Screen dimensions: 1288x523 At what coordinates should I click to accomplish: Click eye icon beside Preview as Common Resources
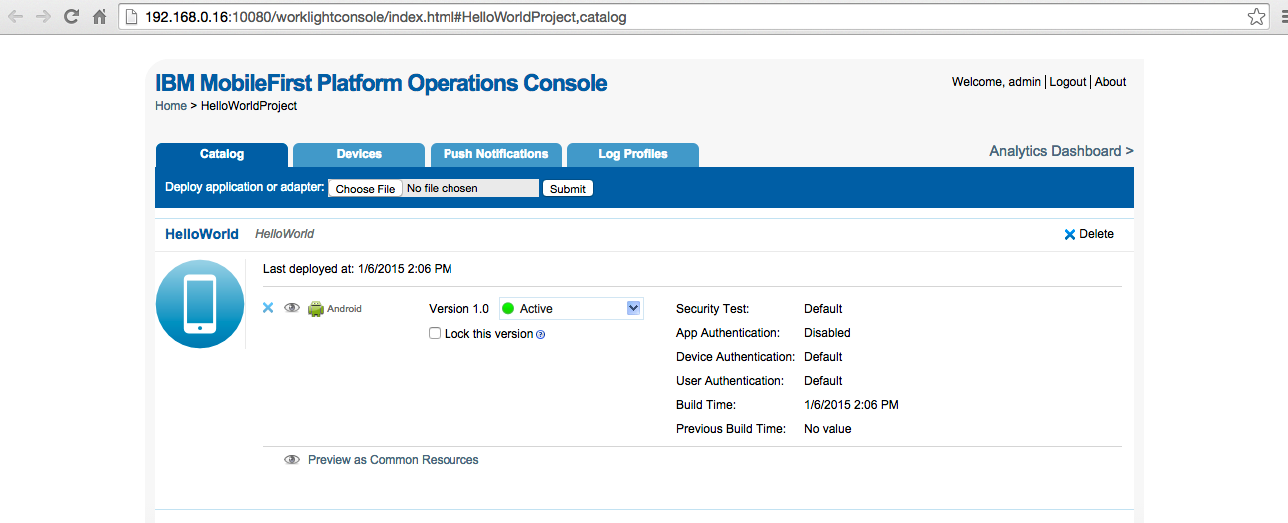[292, 460]
